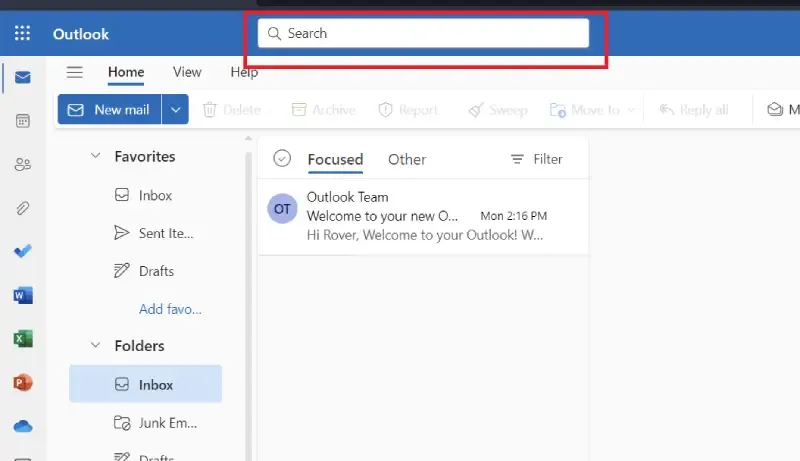This screenshot has height=461, width=800.
Task: Open Sent Items under Favorites
Action: [145, 233]
